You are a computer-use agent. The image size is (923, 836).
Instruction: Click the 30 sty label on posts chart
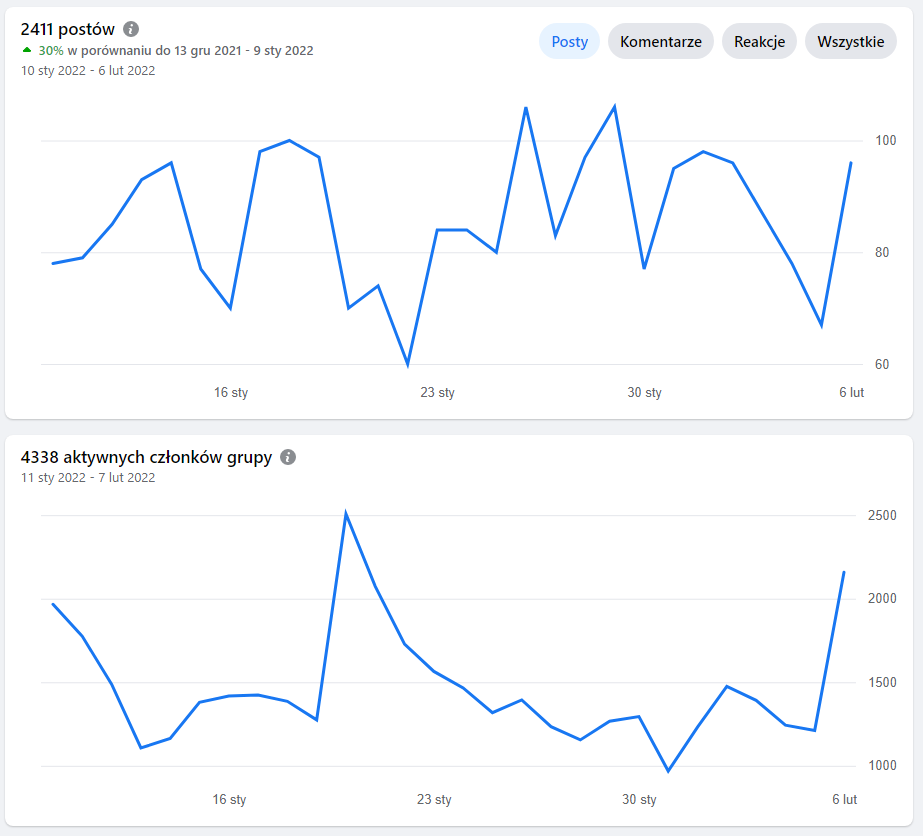tap(644, 392)
